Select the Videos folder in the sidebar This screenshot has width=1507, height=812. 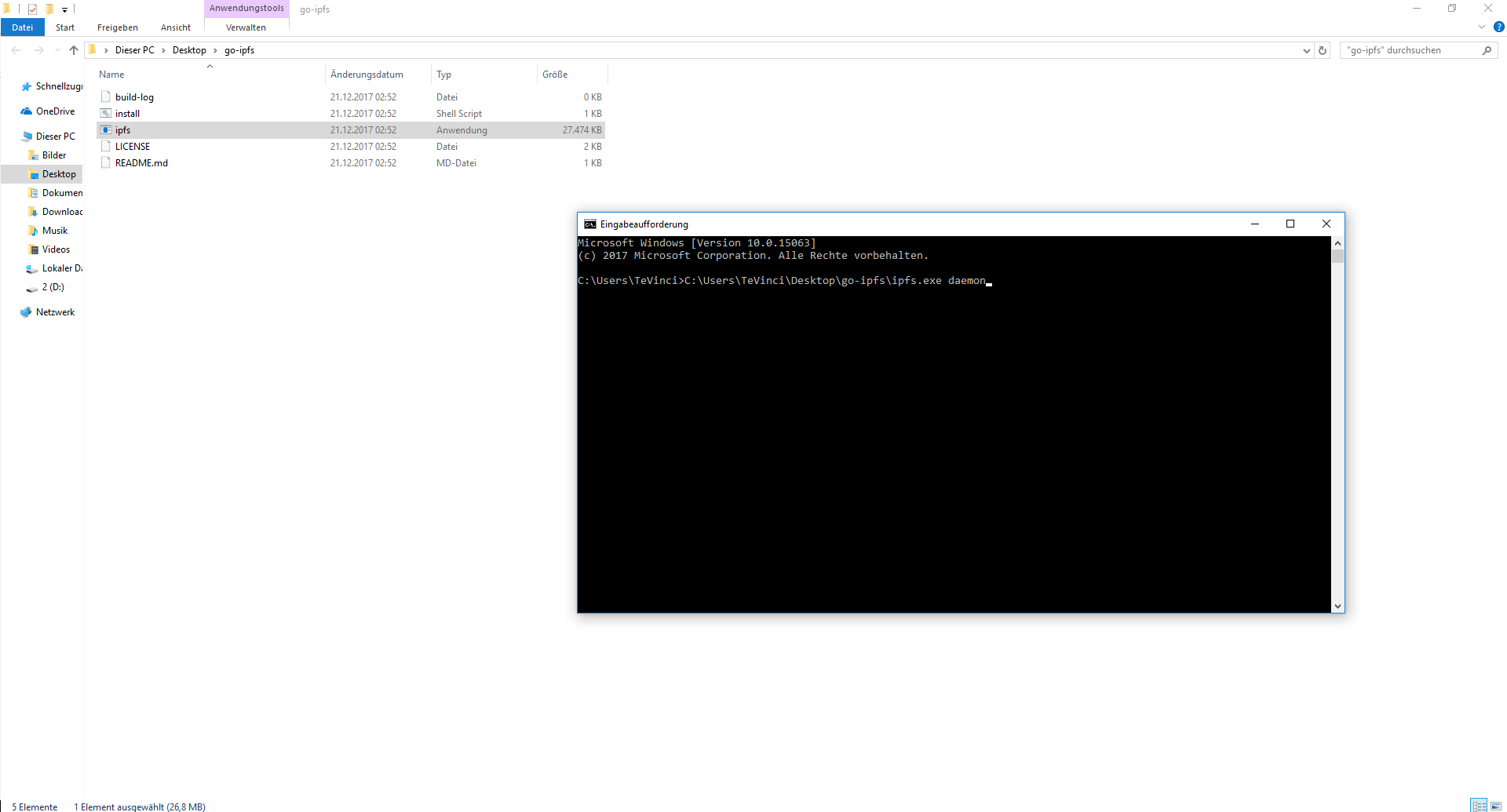(55, 249)
